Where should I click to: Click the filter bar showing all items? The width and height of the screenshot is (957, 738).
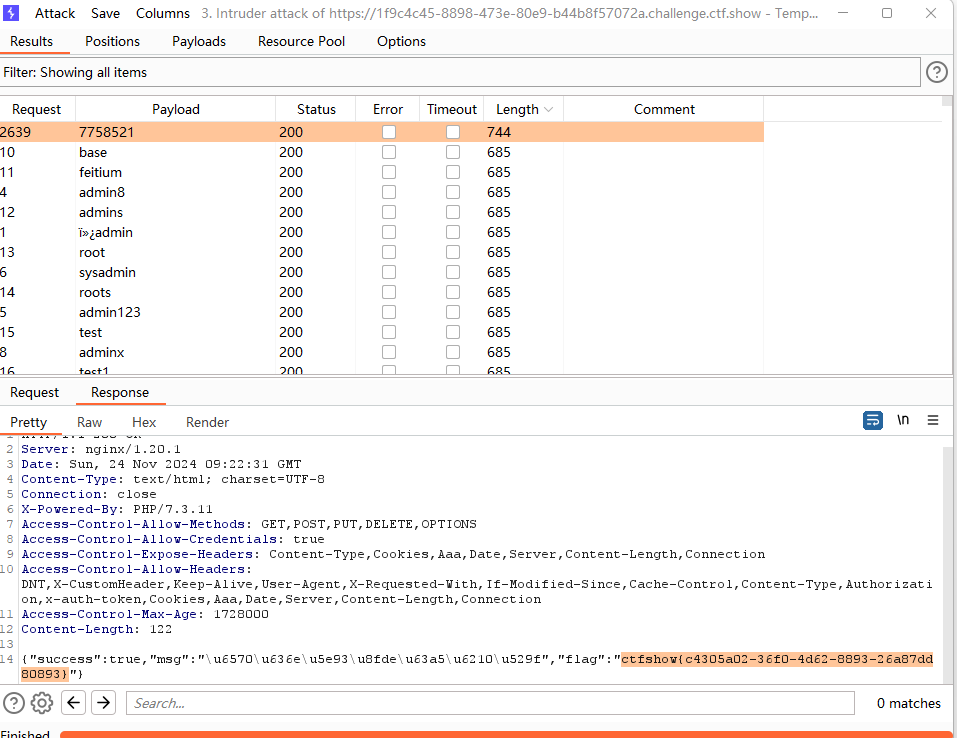pos(460,72)
